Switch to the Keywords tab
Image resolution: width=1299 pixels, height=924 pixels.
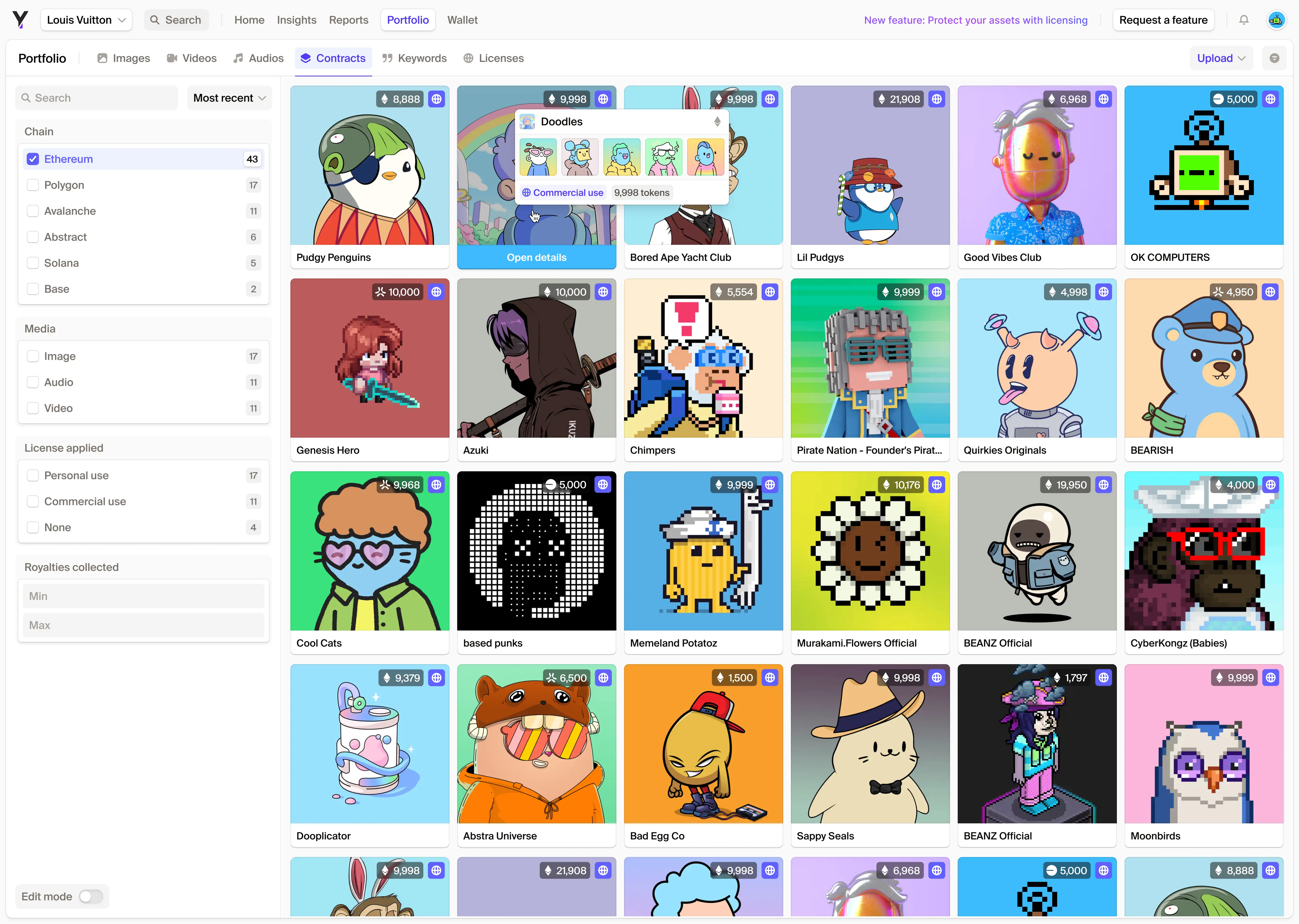[414, 58]
